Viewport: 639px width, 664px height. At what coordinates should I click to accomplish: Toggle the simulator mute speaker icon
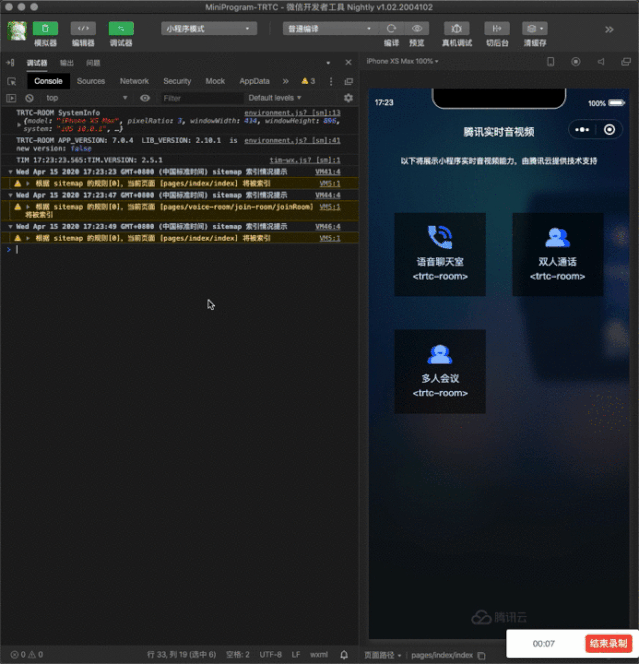[601, 62]
